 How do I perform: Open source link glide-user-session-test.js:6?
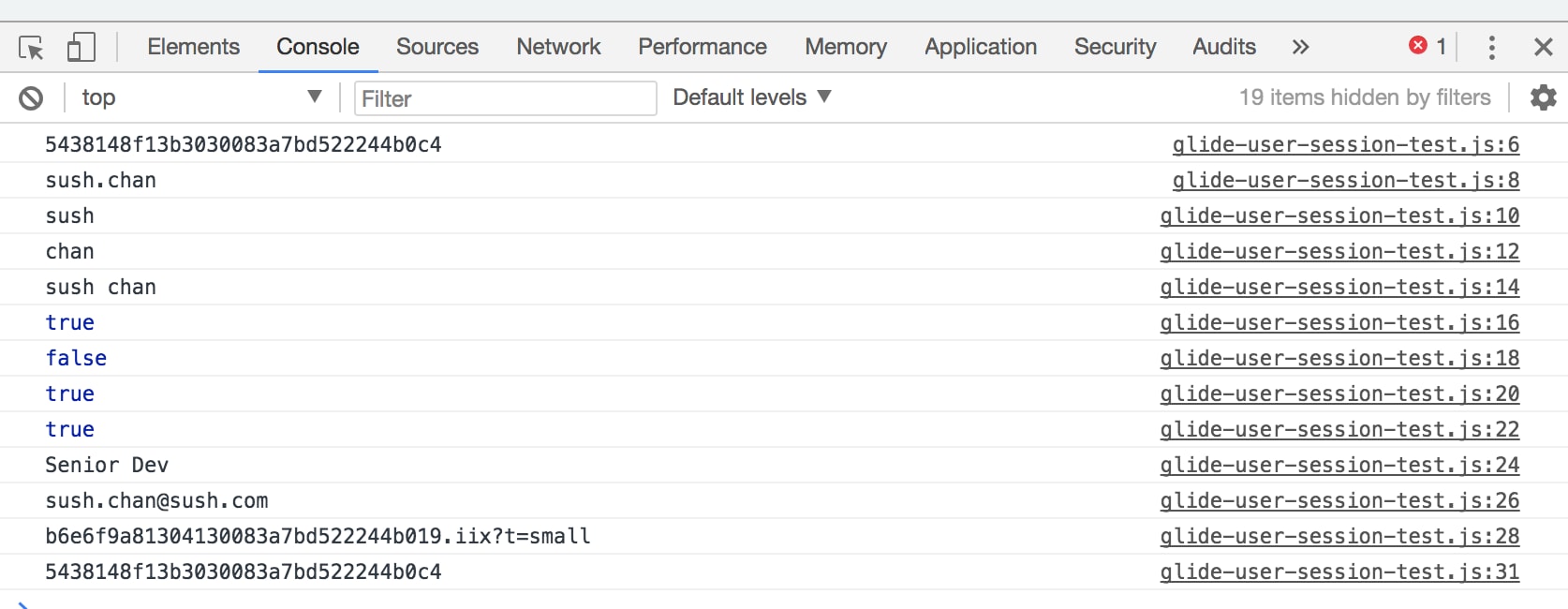pos(1346,144)
